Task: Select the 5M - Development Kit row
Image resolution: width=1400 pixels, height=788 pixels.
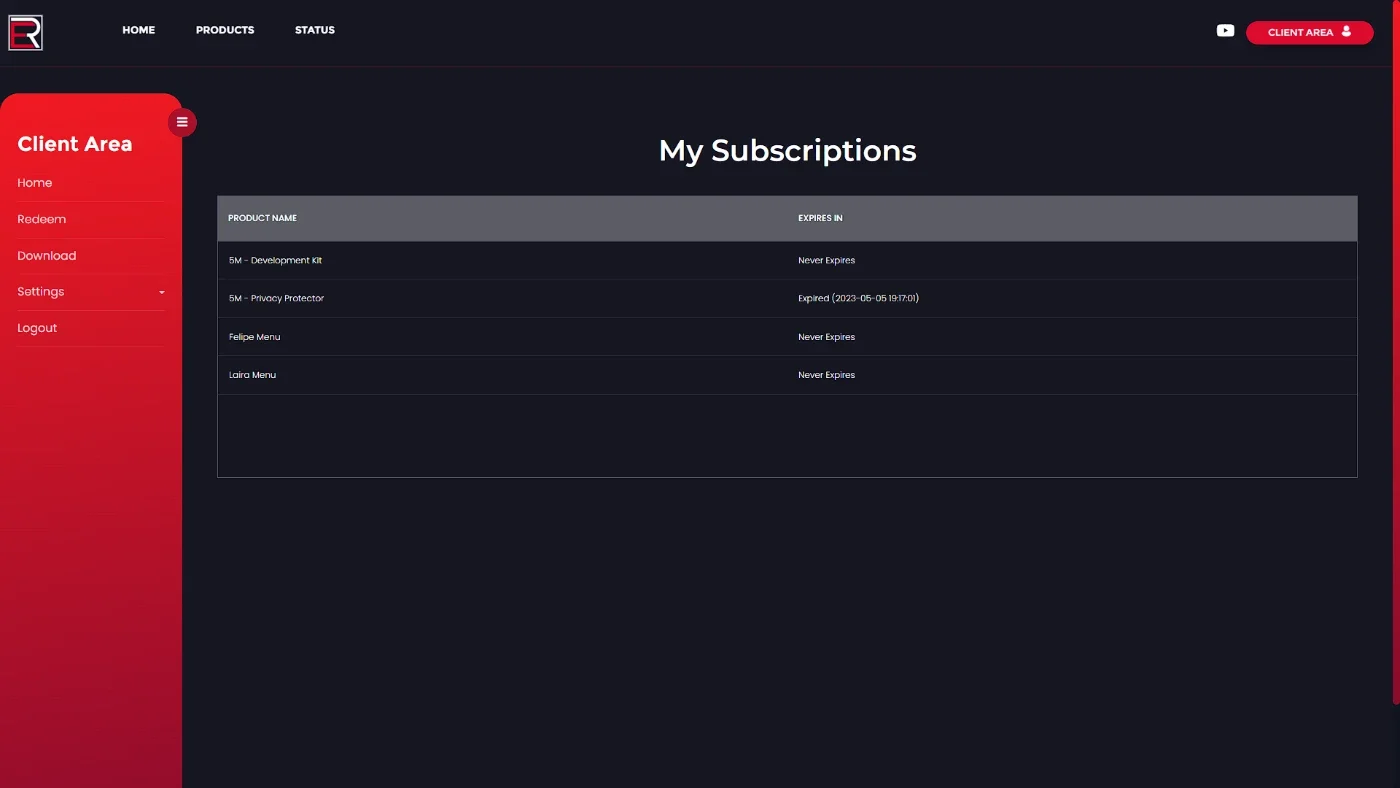Action: (787, 260)
